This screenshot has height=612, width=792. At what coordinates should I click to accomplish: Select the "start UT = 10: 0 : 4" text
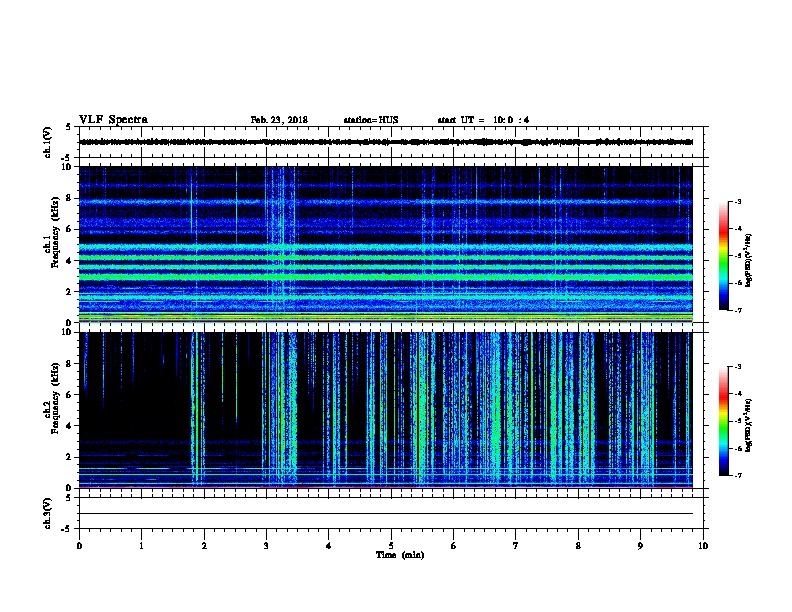(483, 120)
